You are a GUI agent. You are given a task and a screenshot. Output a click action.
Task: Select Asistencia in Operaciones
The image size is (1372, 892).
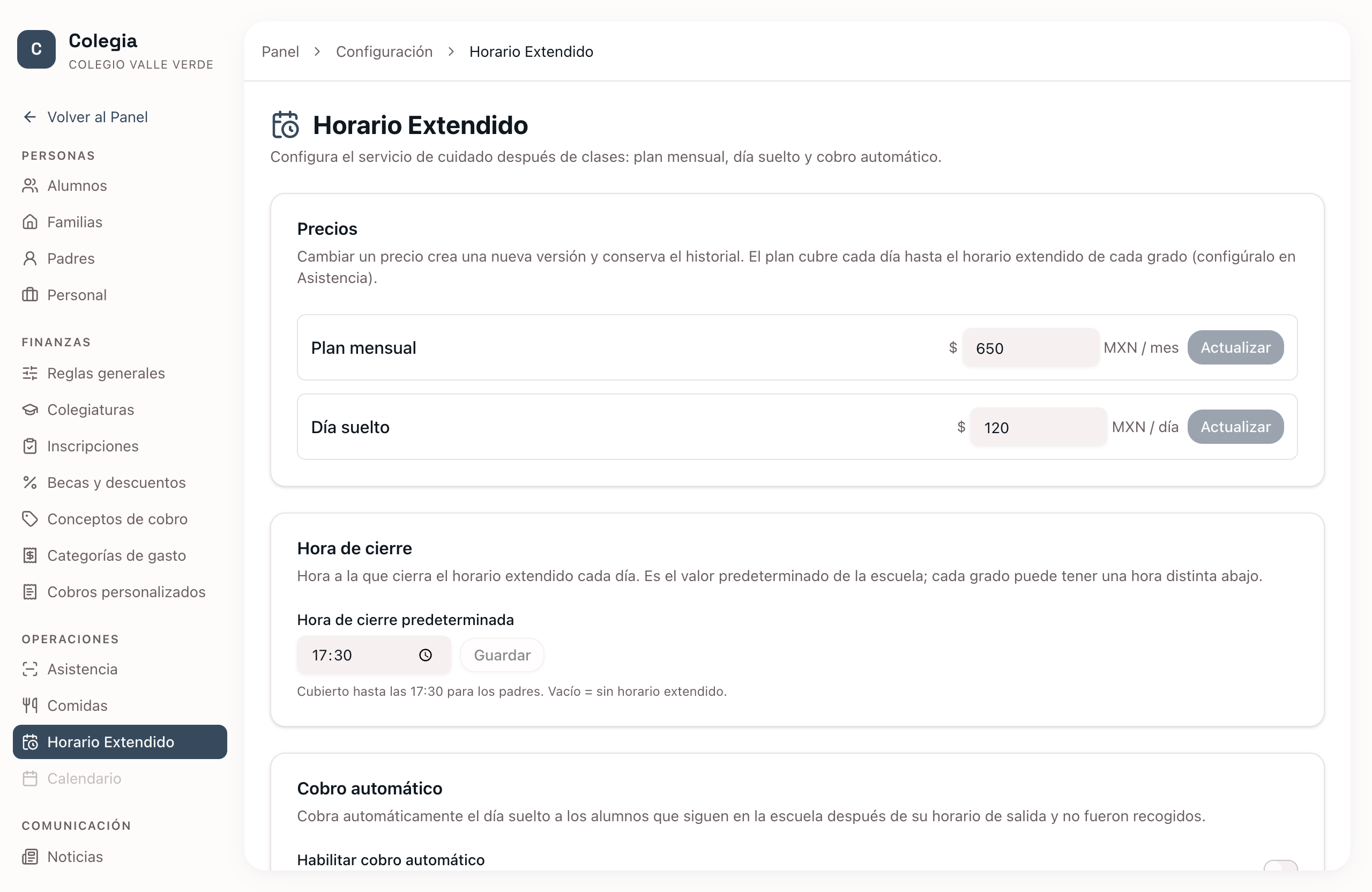pos(120,669)
